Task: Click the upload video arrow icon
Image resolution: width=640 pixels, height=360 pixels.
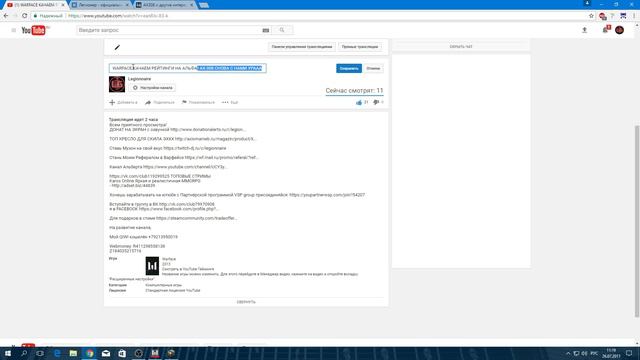Action: (584, 30)
